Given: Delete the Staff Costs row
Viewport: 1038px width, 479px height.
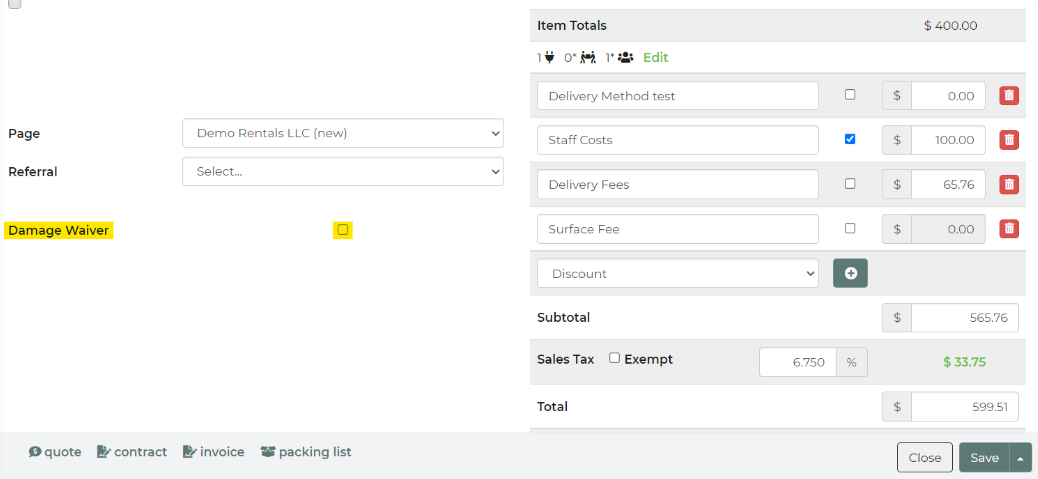Looking at the screenshot, I should [x=1009, y=140].
